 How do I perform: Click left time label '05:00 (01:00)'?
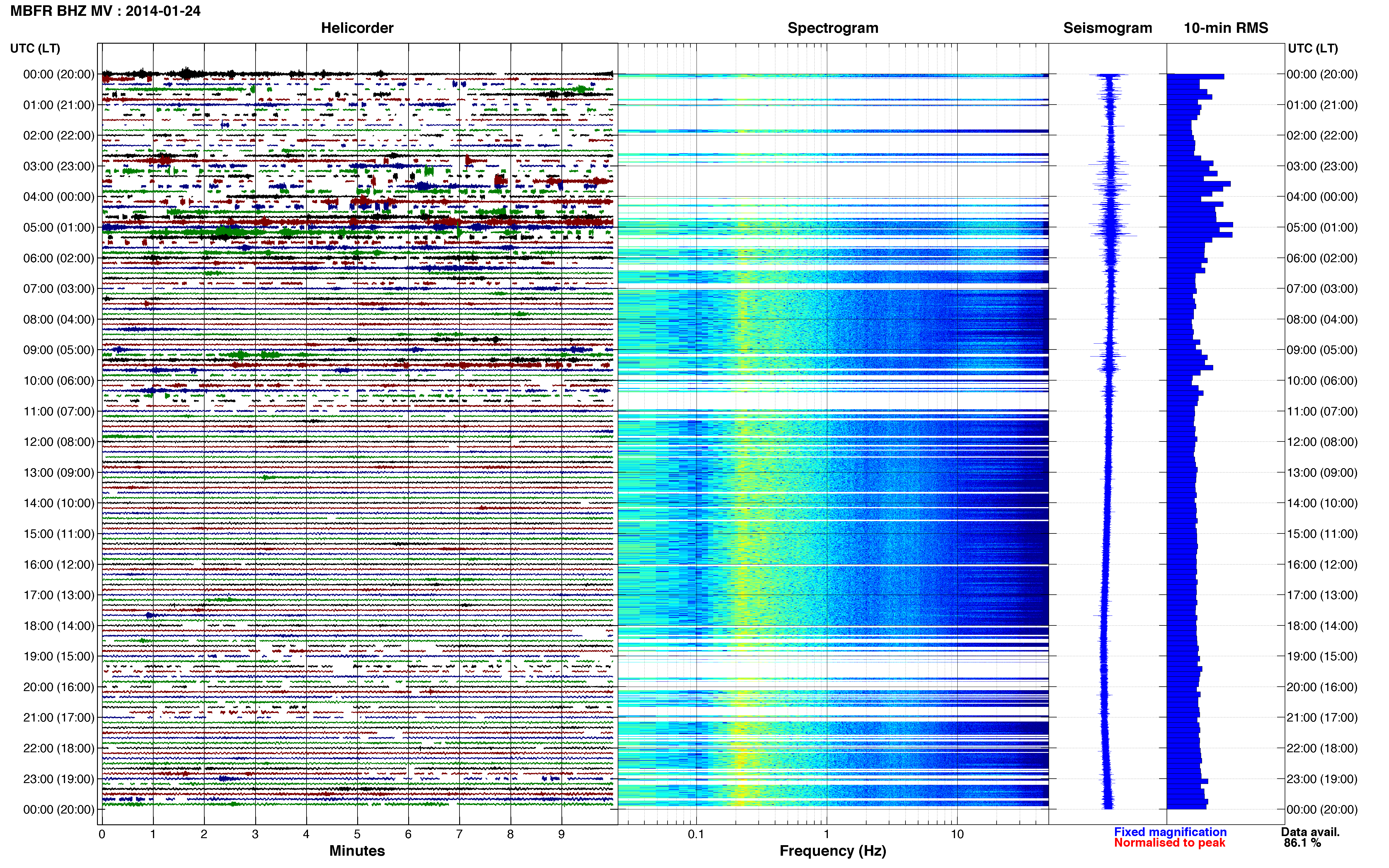point(59,227)
